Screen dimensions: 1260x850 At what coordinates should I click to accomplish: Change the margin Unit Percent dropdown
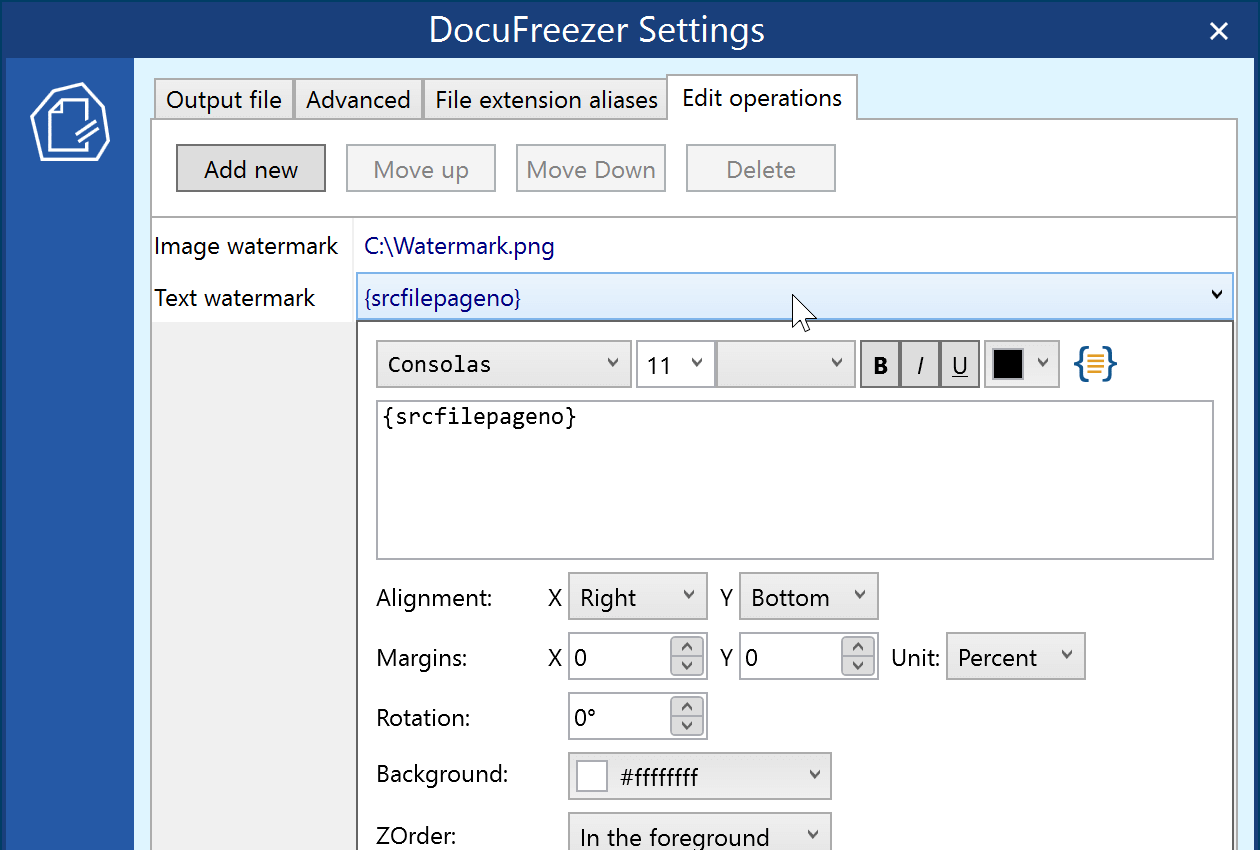(x=1014, y=657)
